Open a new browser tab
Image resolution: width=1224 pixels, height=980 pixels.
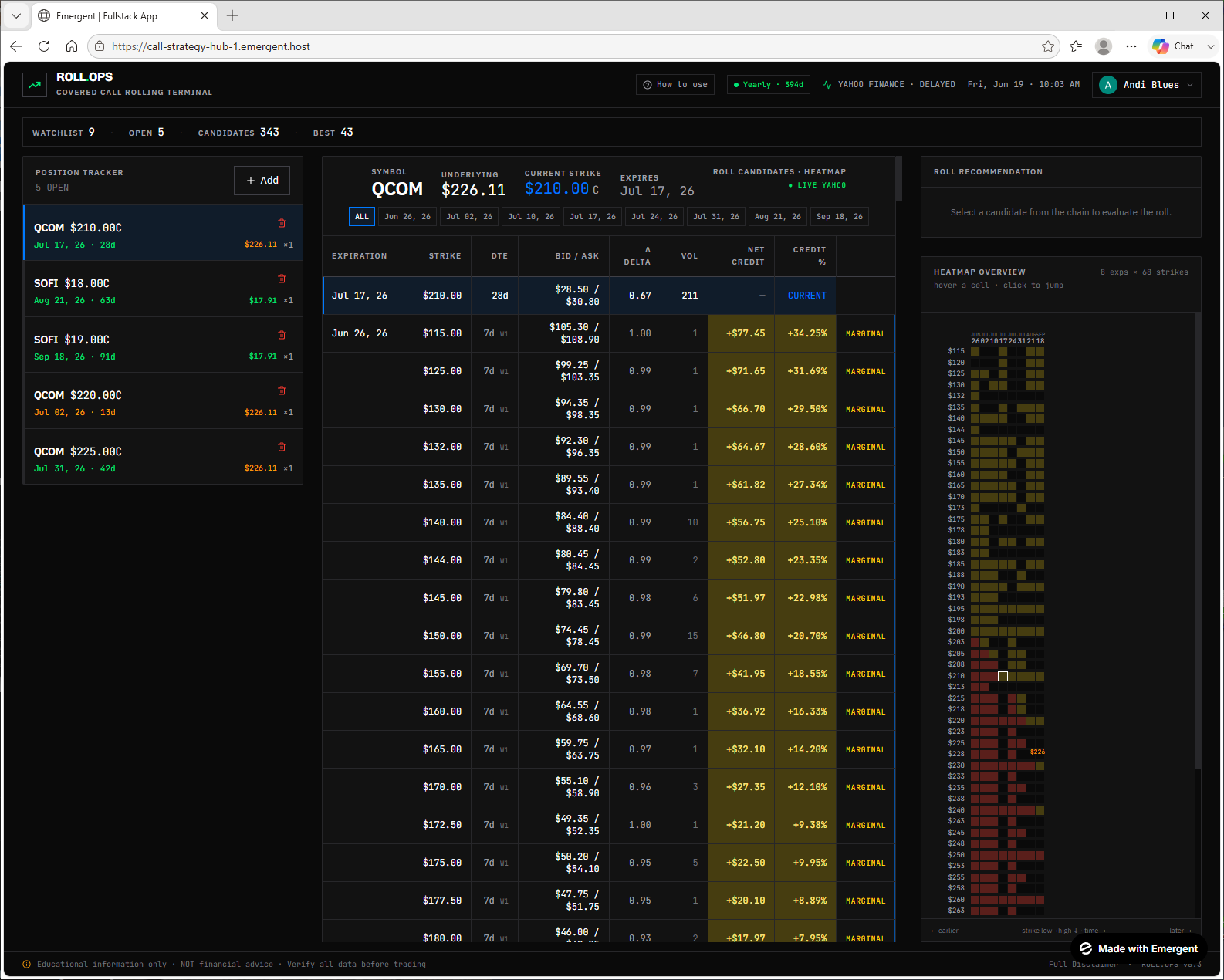point(232,15)
